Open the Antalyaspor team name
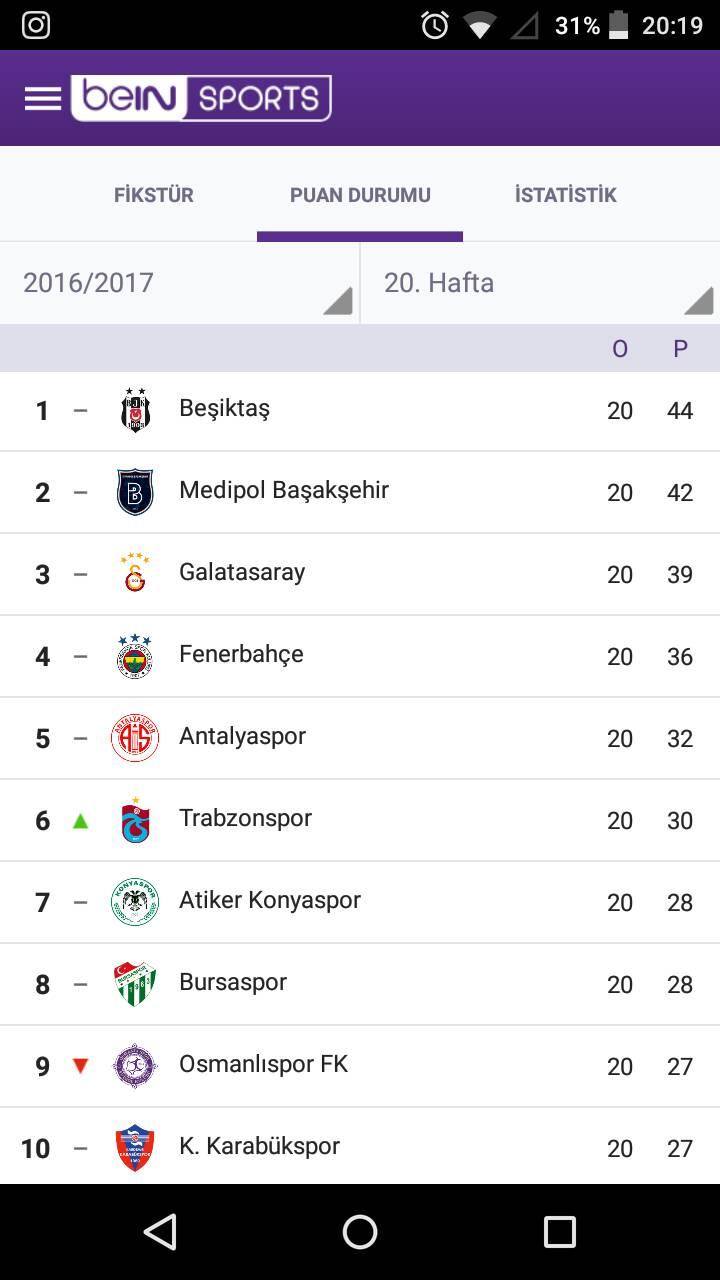The image size is (720, 1280). click(242, 737)
